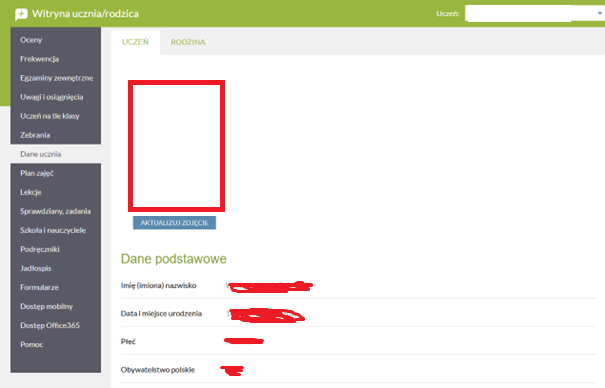Click the speech bubble logo icon
The height and width of the screenshot is (388, 605).
(x=21, y=14)
